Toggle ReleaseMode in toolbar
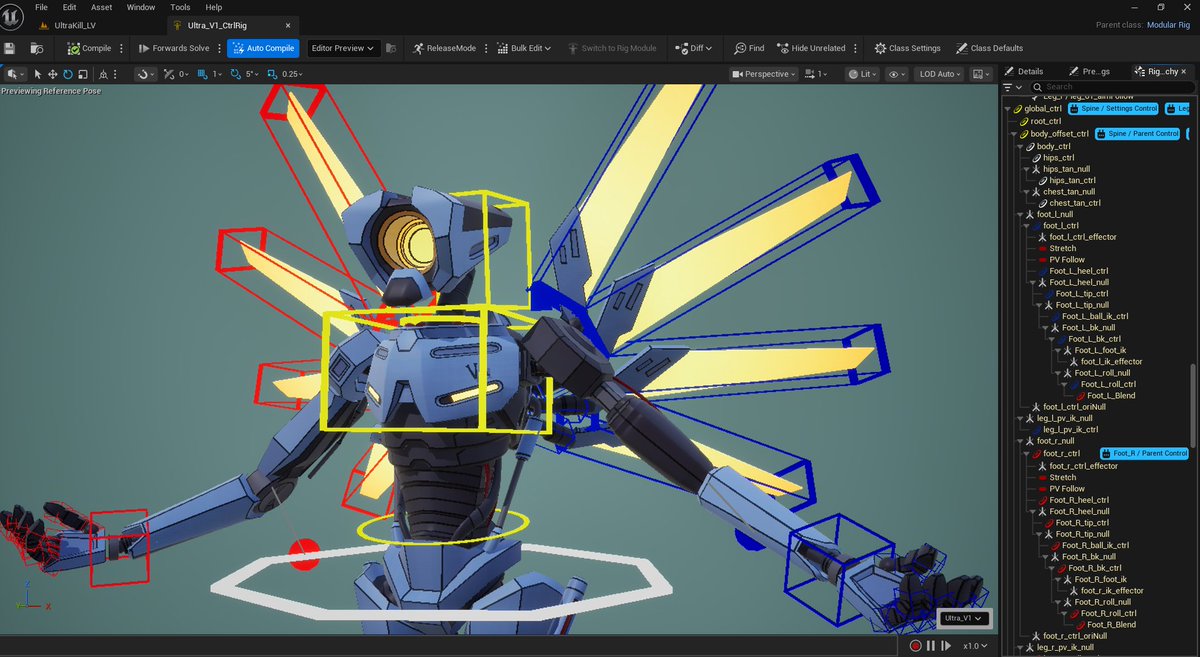 coord(443,48)
